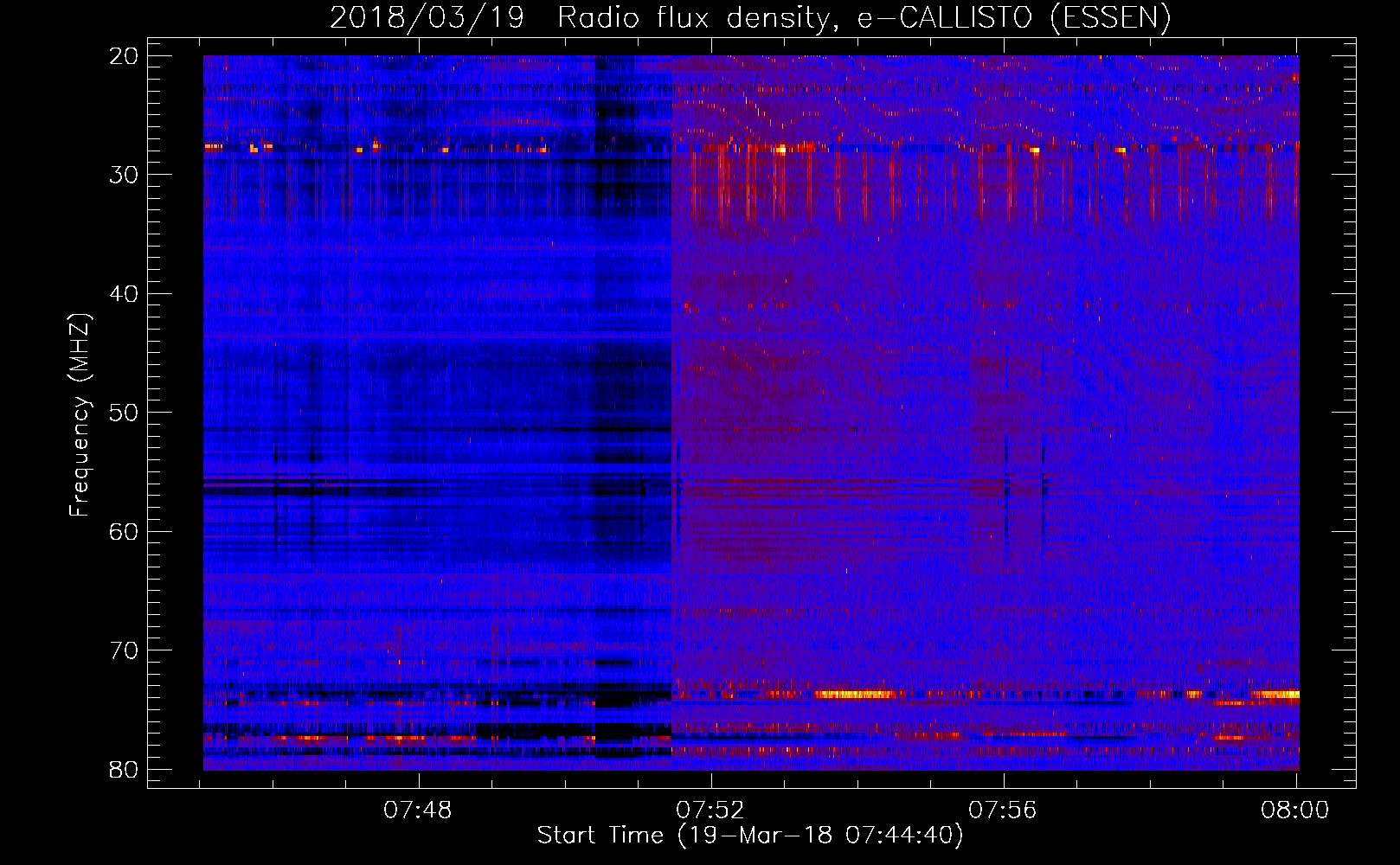The height and width of the screenshot is (865, 1400).
Task: Click the 'Start Time (19-Mar-18 07:44:40)' label
Action: tap(750, 836)
